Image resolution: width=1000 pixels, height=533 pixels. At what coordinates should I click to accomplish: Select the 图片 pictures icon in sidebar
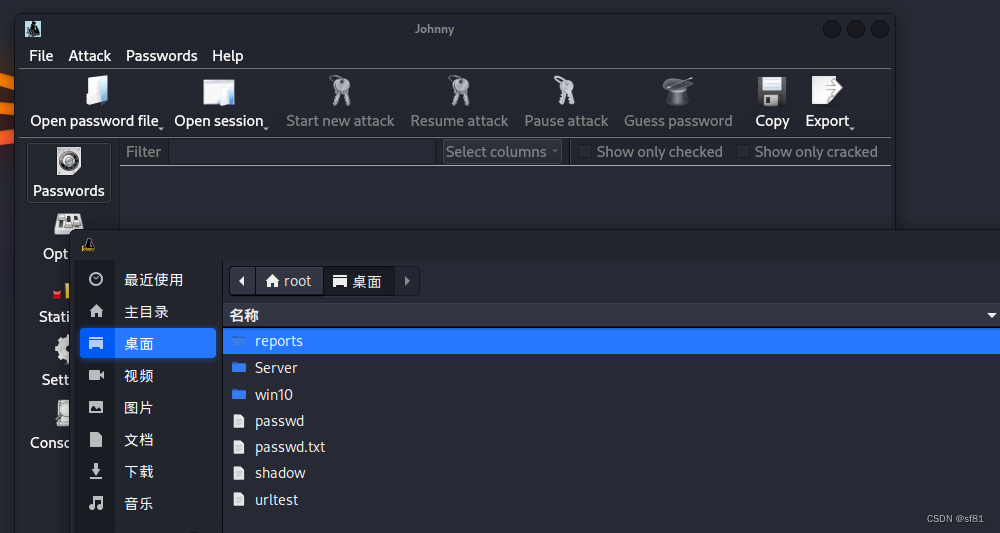[96, 407]
